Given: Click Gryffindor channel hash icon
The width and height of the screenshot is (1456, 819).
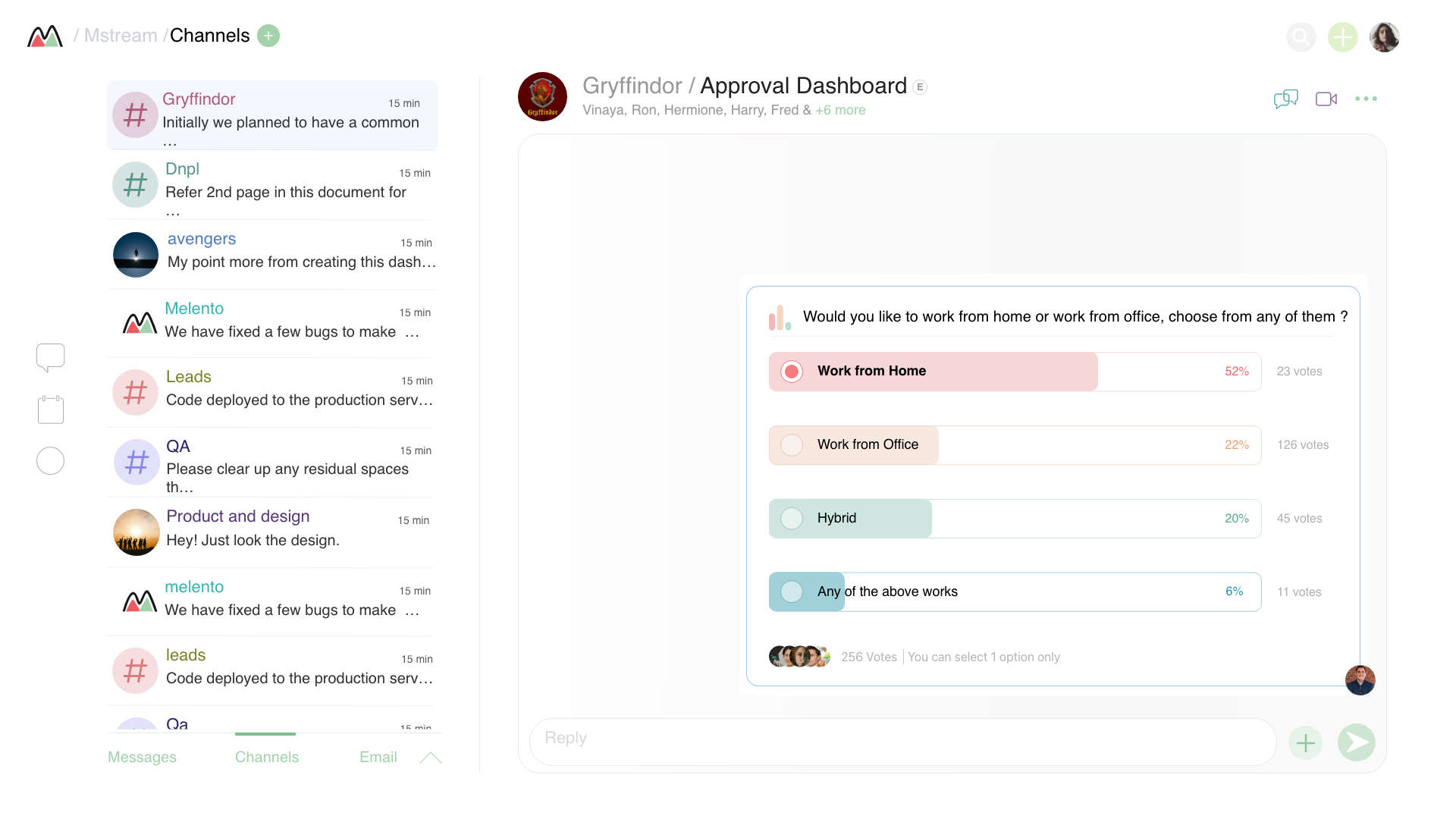Looking at the screenshot, I should pyautogui.click(x=136, y=115).
